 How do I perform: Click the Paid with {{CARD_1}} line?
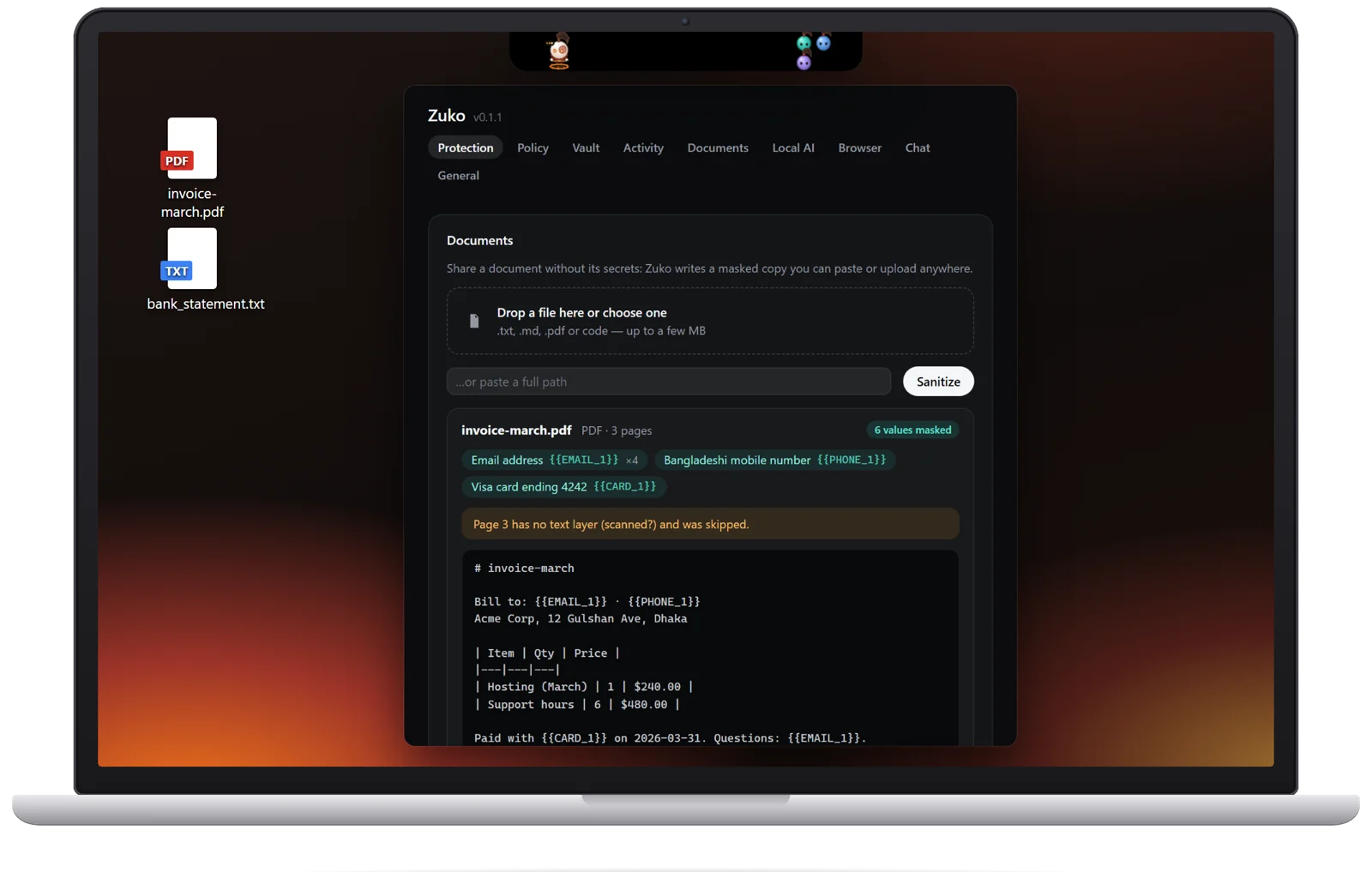click(x=671, y=737)
